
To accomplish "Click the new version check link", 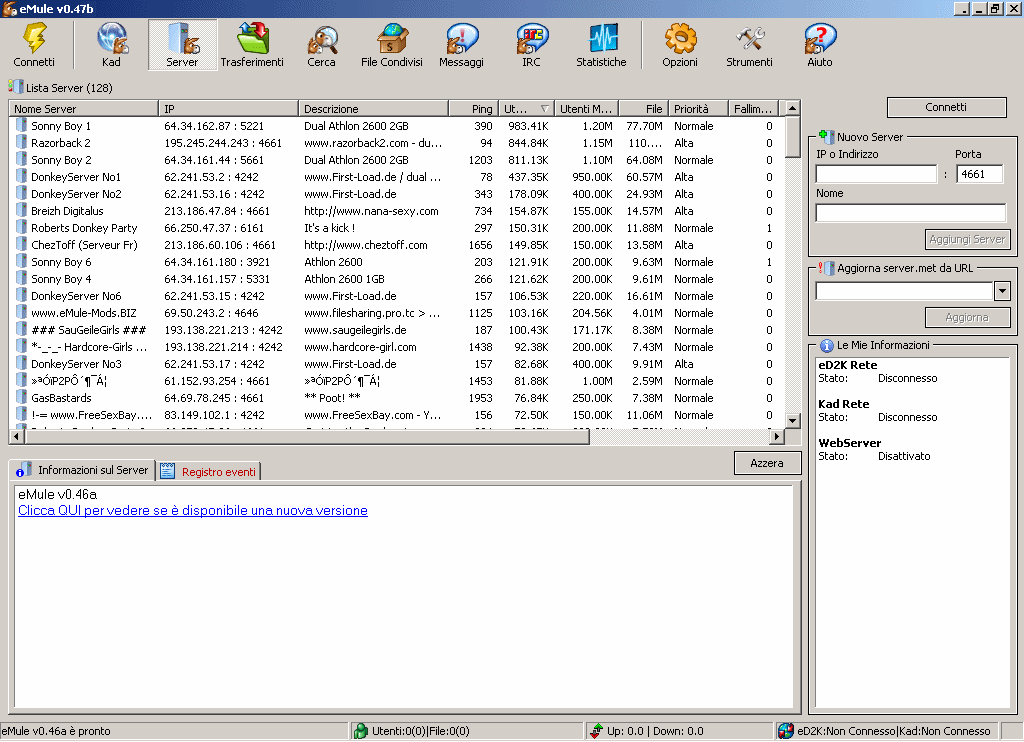I will (193, 511).
